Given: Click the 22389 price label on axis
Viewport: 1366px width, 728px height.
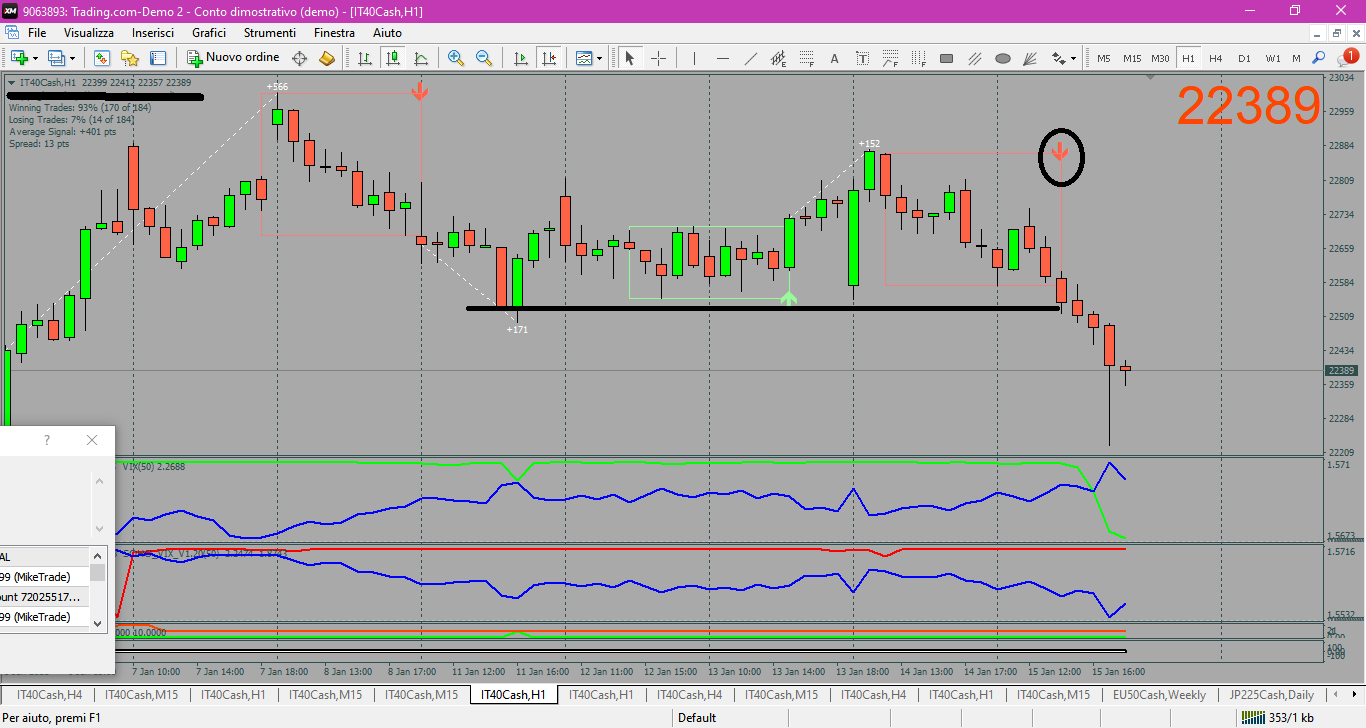Looking at the screenshot, I should tap(1341, 371).
